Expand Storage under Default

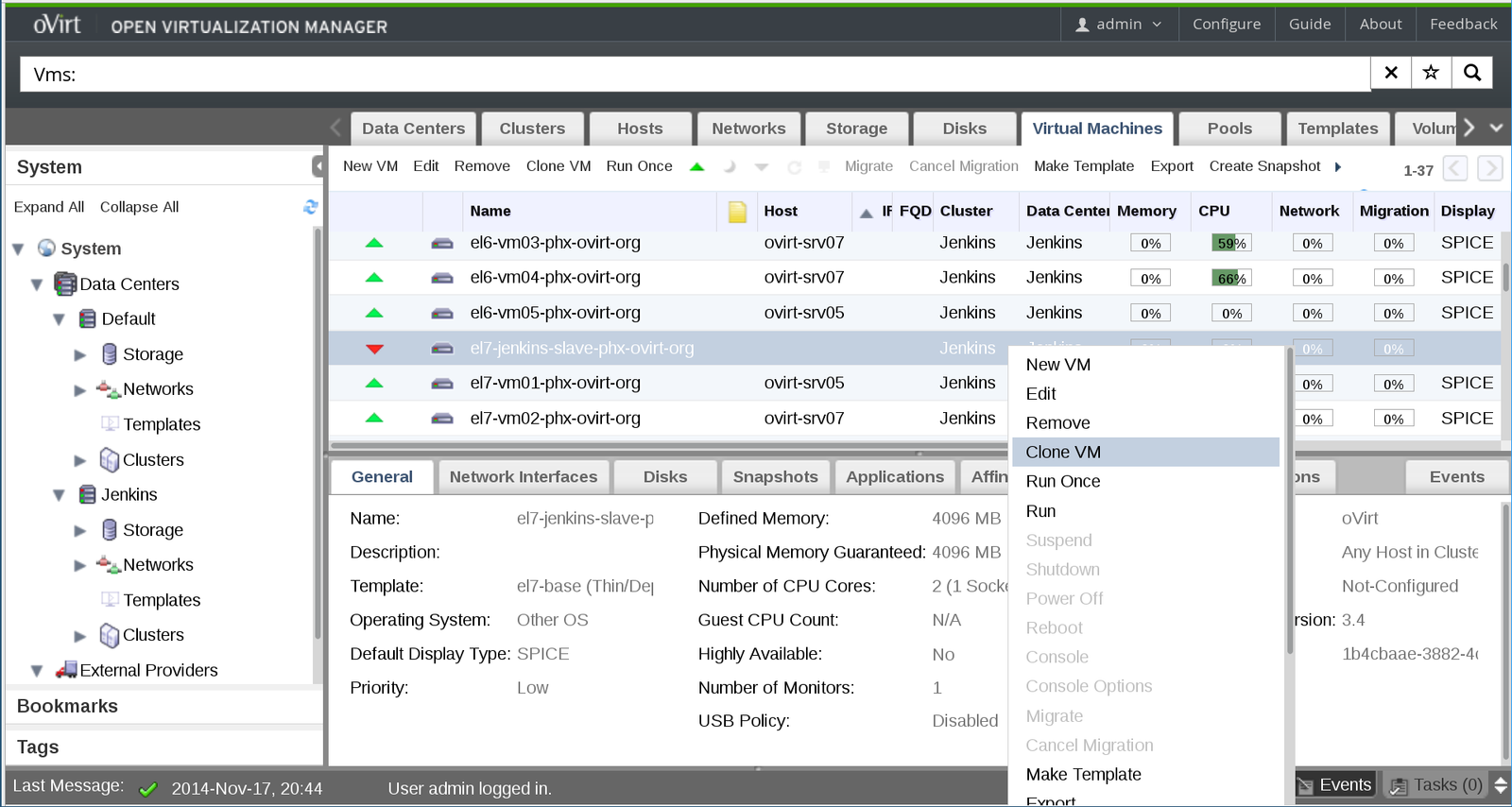(80, 355)
